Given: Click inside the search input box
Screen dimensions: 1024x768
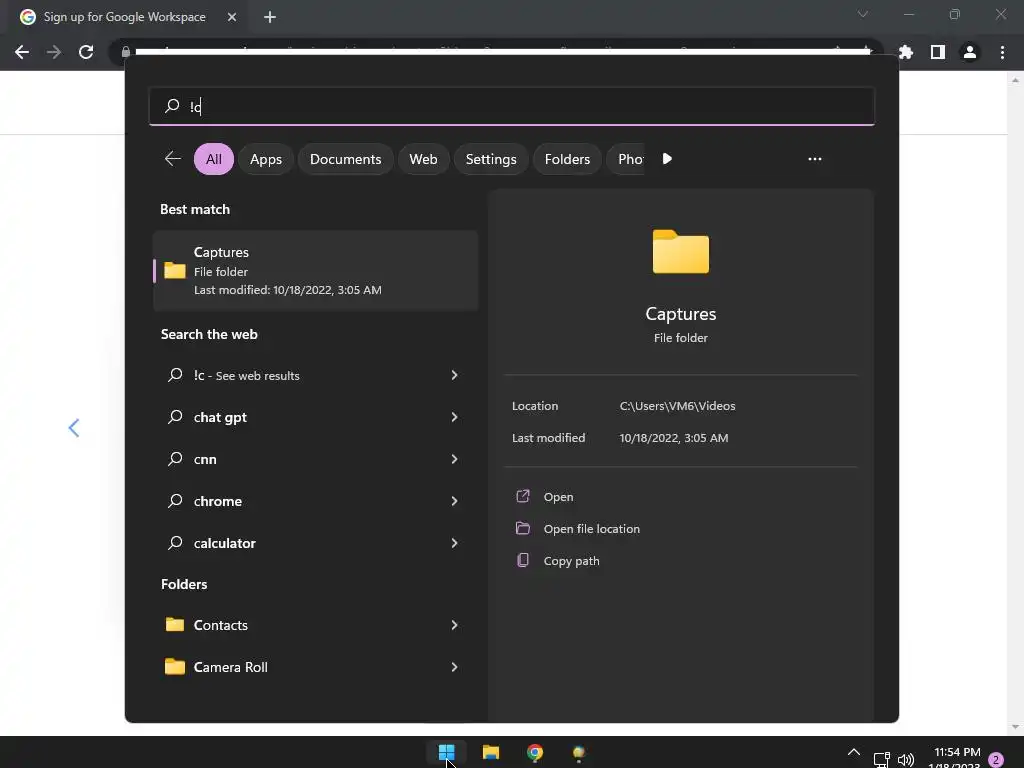Looking at the screenshot, I should coord(511,106).
